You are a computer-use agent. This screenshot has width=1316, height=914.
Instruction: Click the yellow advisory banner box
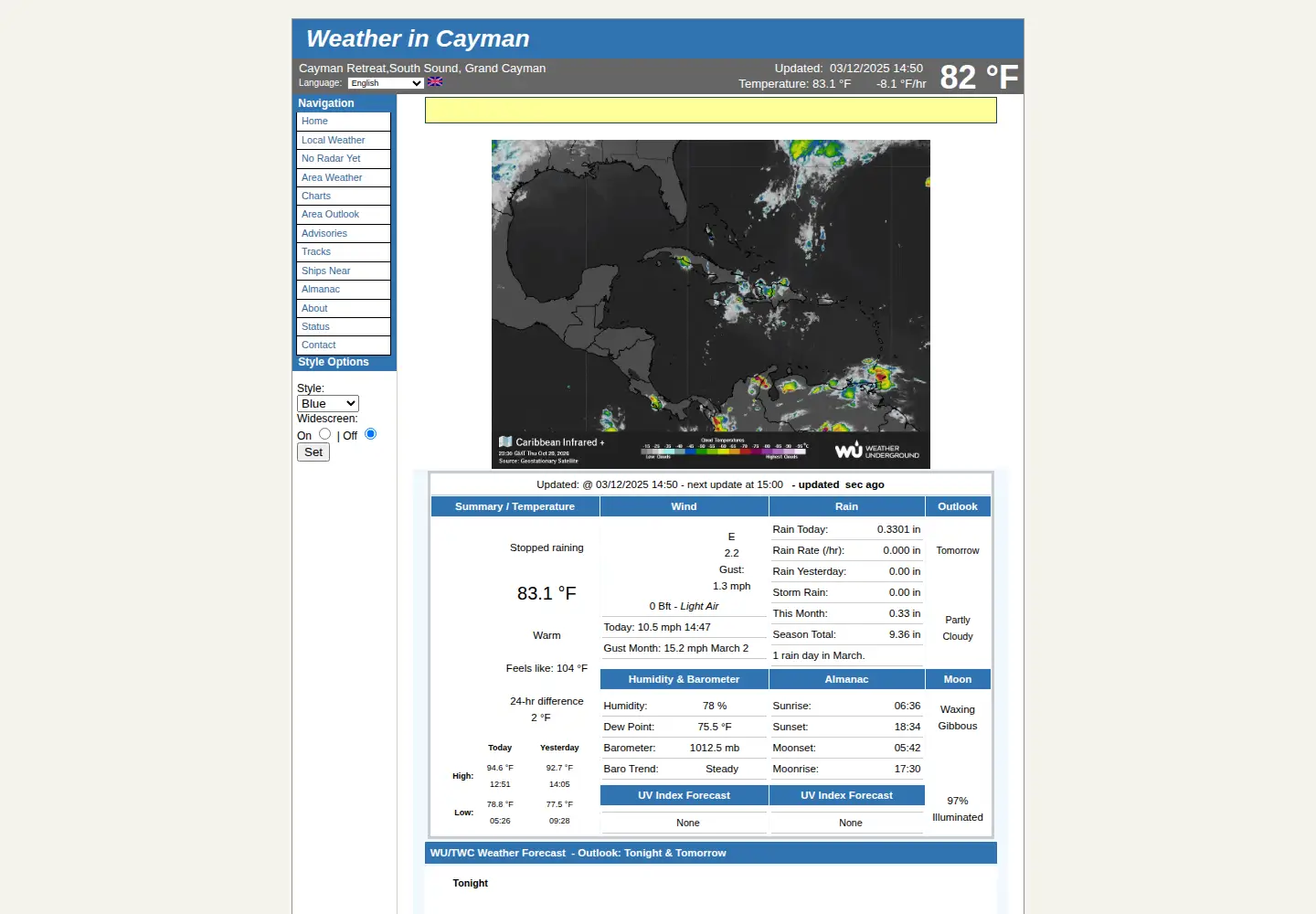(711, 110)
